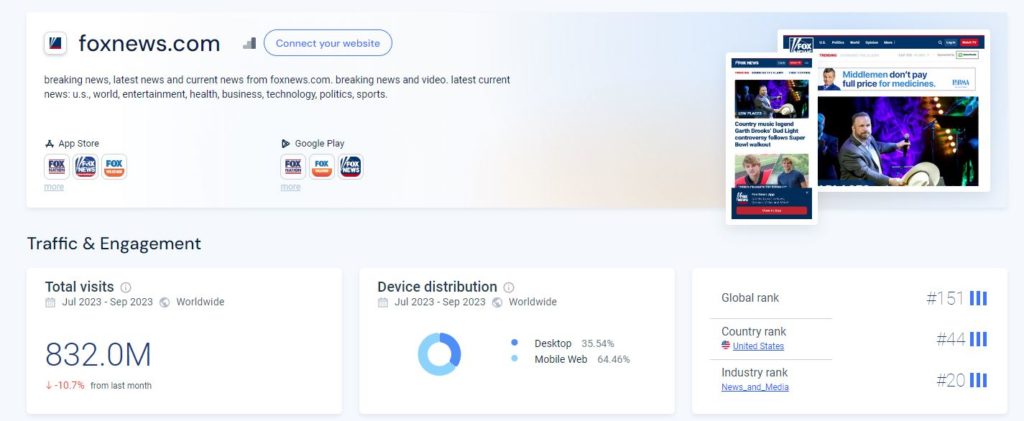Viewport: 1024px width, 421px height.
Task: Click the Industry rank bars icon
Action: click(x=978, y=380)
